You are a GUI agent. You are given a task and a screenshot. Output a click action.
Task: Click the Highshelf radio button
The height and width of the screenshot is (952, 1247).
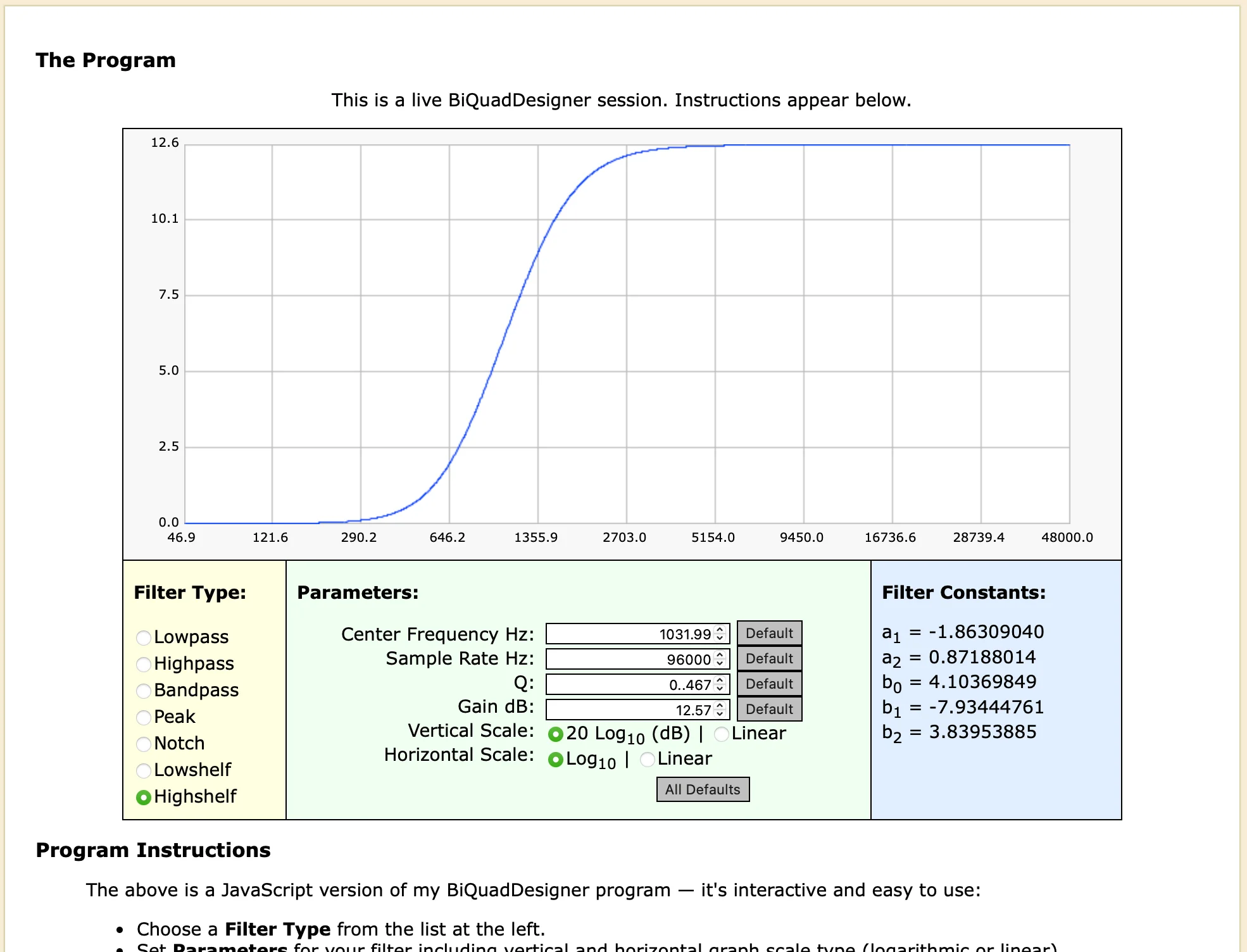(x=144, y=797)
